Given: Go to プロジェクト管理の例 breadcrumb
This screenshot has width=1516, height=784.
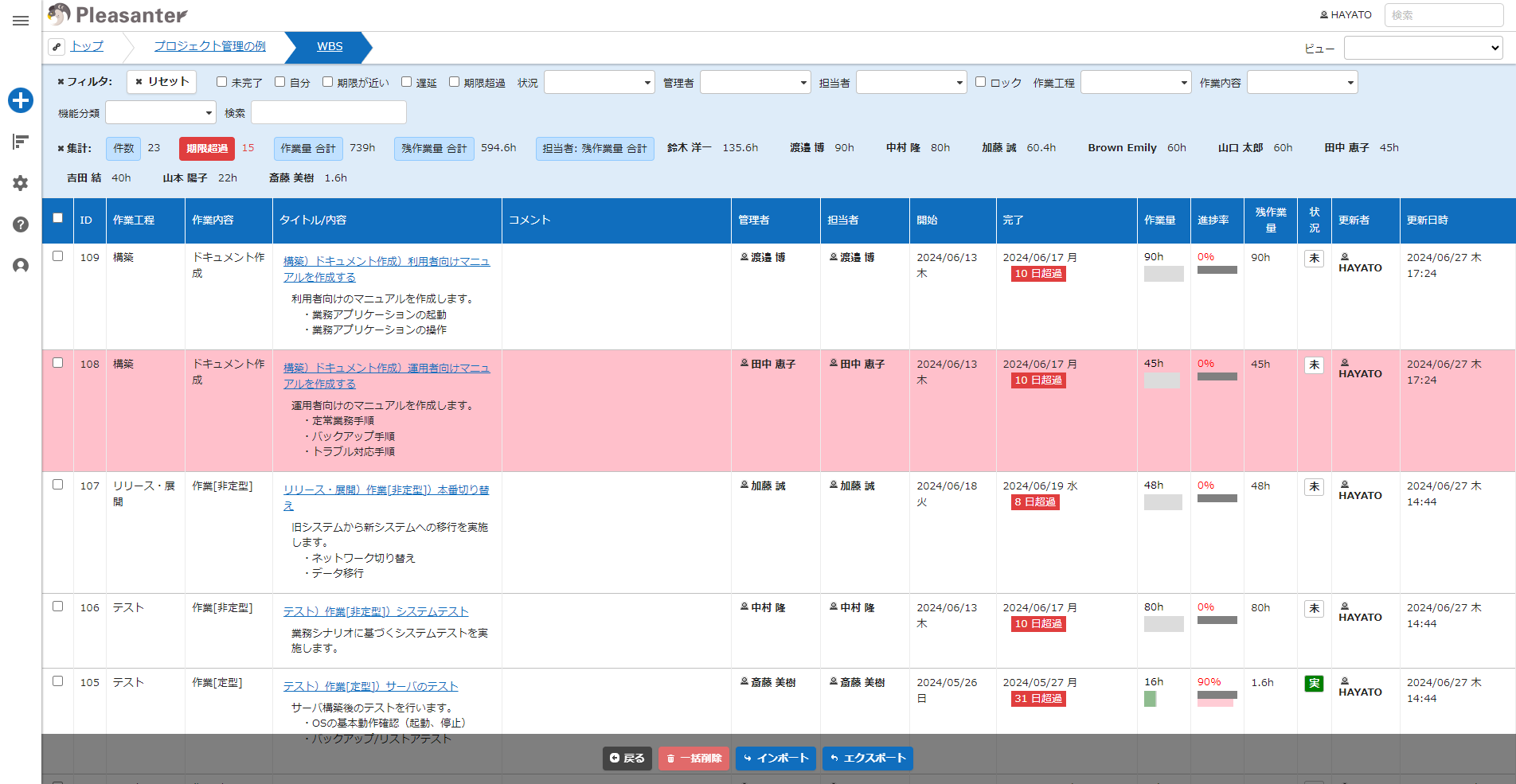Looking at the screenshot, I should pos(209,46).
